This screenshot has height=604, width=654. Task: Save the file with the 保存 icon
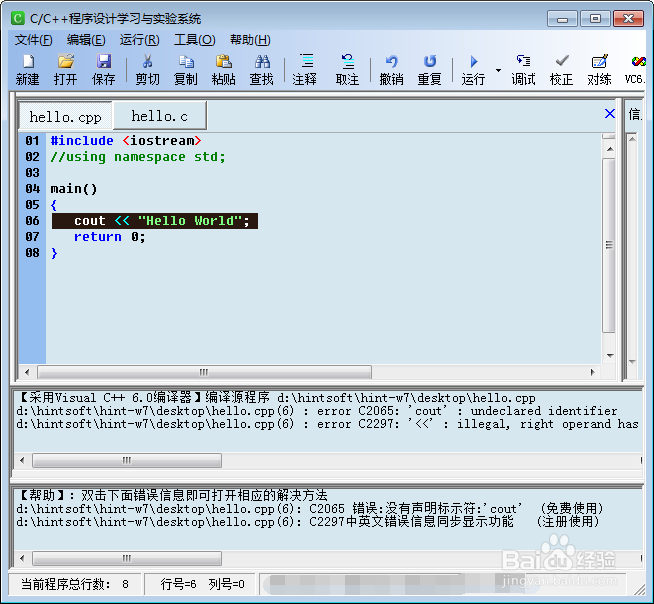click(103, 70)
